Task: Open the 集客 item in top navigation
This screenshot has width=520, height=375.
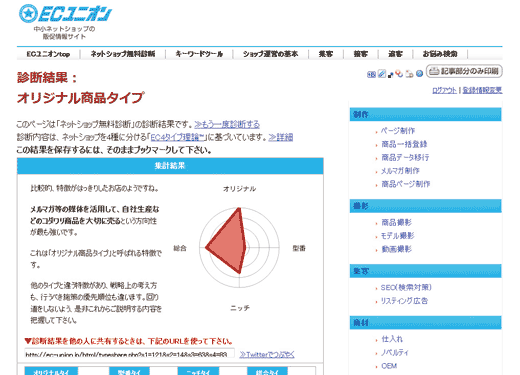Action: click(326, 54)
